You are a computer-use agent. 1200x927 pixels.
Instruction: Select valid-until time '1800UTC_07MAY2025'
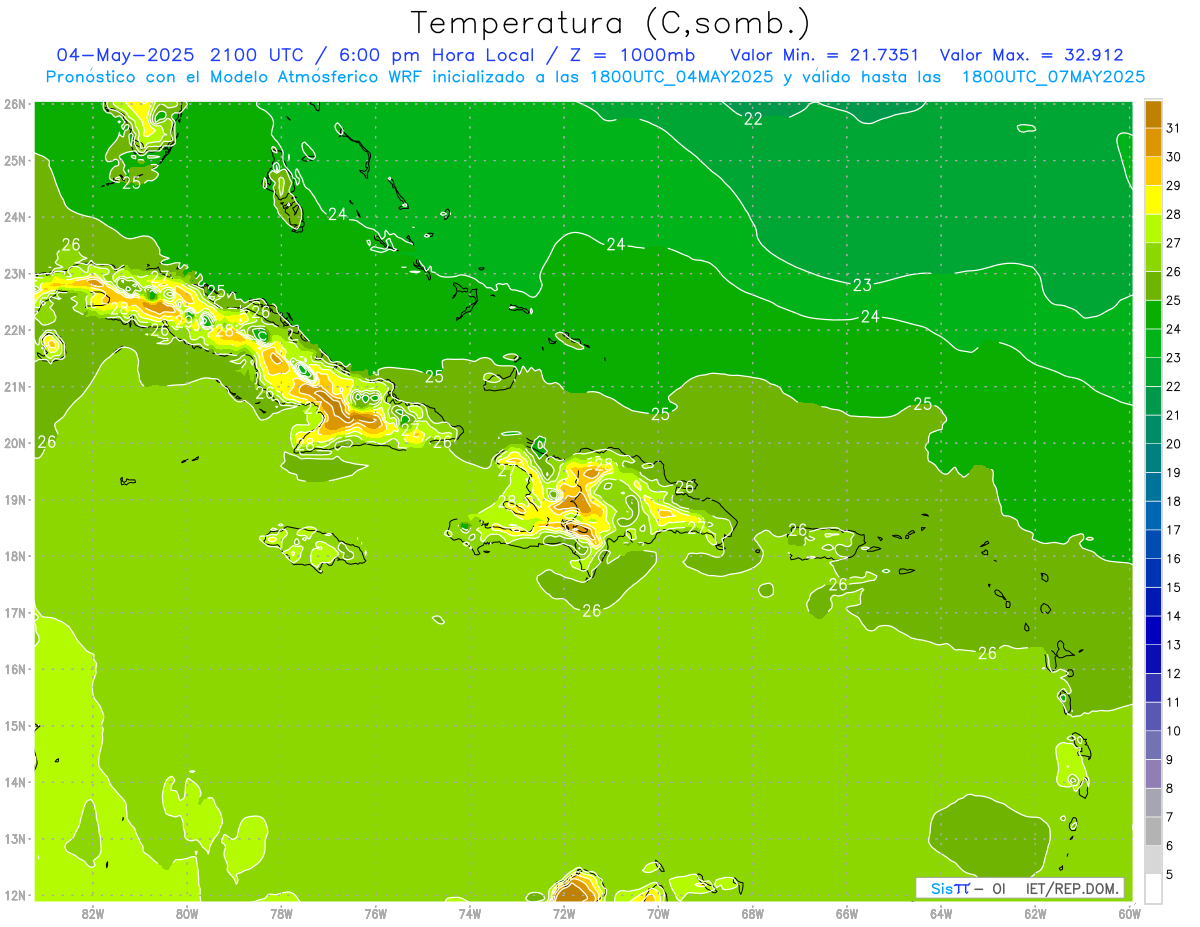(1053, 77)
